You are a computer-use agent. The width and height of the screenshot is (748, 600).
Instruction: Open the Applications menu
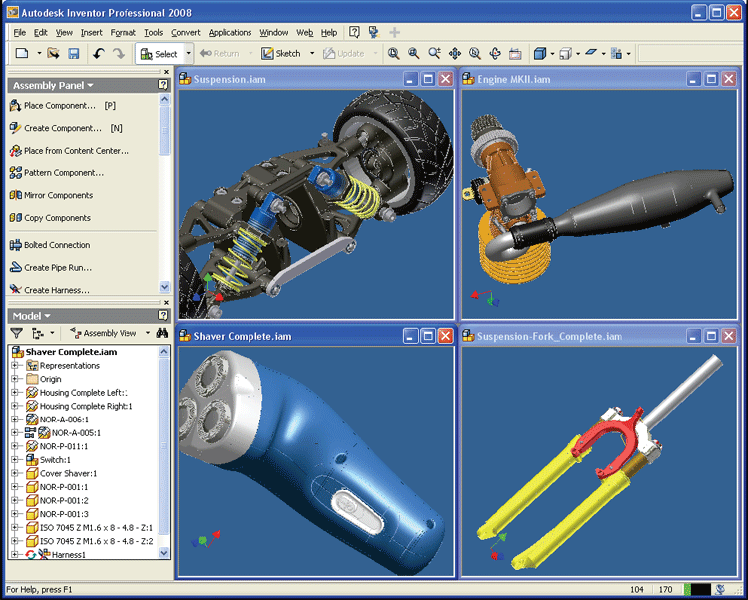pos(230,32)
